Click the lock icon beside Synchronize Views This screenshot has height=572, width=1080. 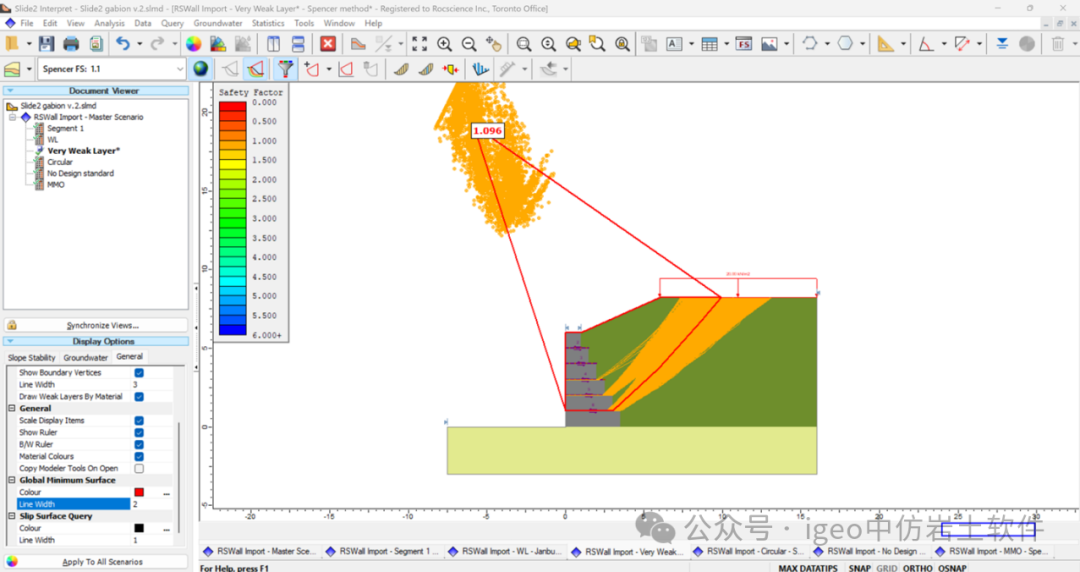(12, 325)
